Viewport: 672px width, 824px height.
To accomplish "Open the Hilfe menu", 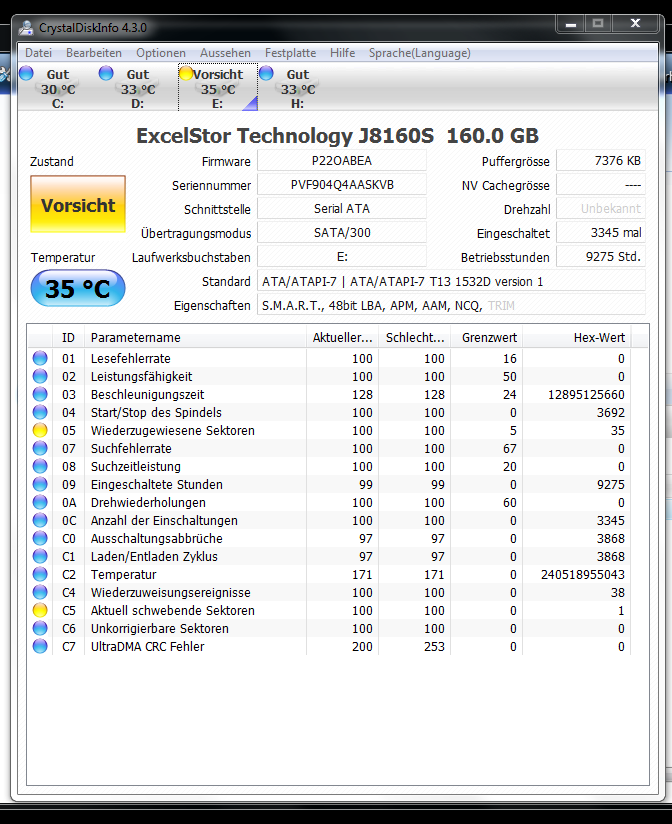I will 342,53.
